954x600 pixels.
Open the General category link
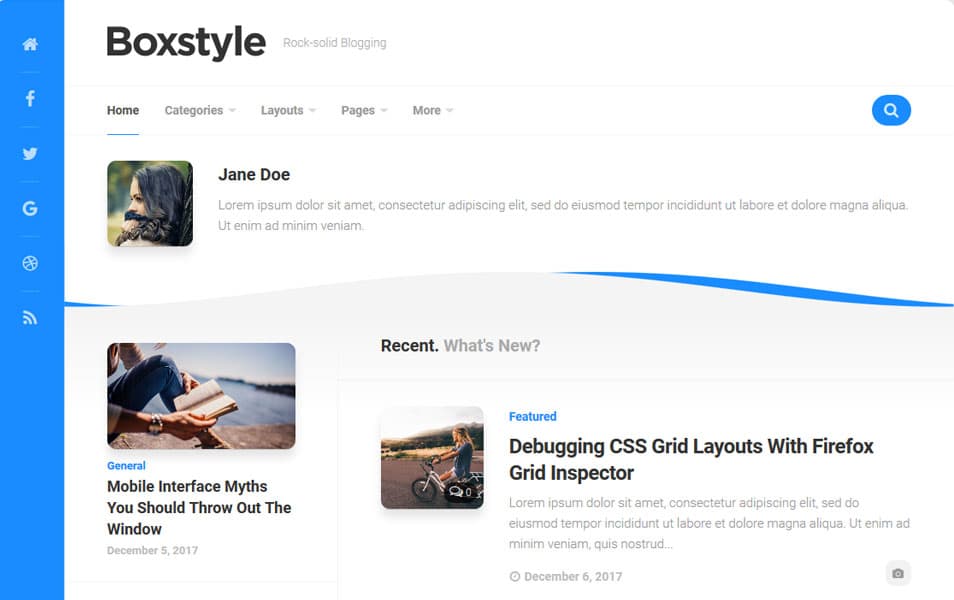pyautogui.click(x=126, y=465)
